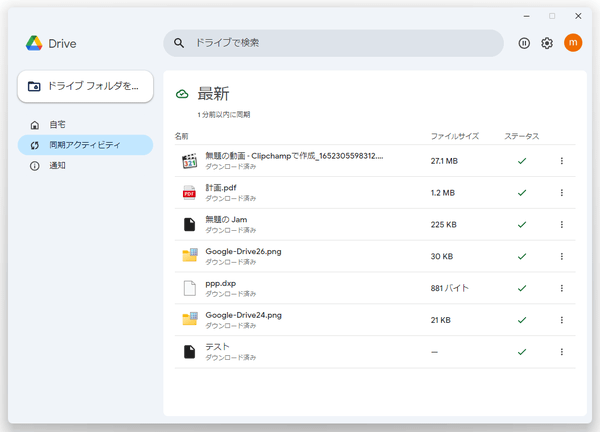Screen dimensions: 600x432
Task: Click the ドライブ フォルダを... button
Action: (85, 86)
